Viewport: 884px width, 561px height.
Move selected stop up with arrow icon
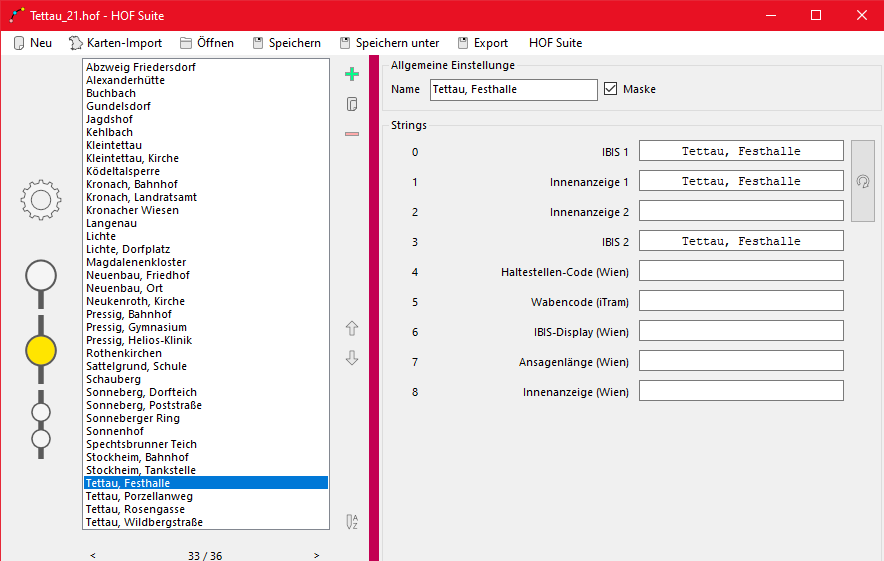pos(351,328)
